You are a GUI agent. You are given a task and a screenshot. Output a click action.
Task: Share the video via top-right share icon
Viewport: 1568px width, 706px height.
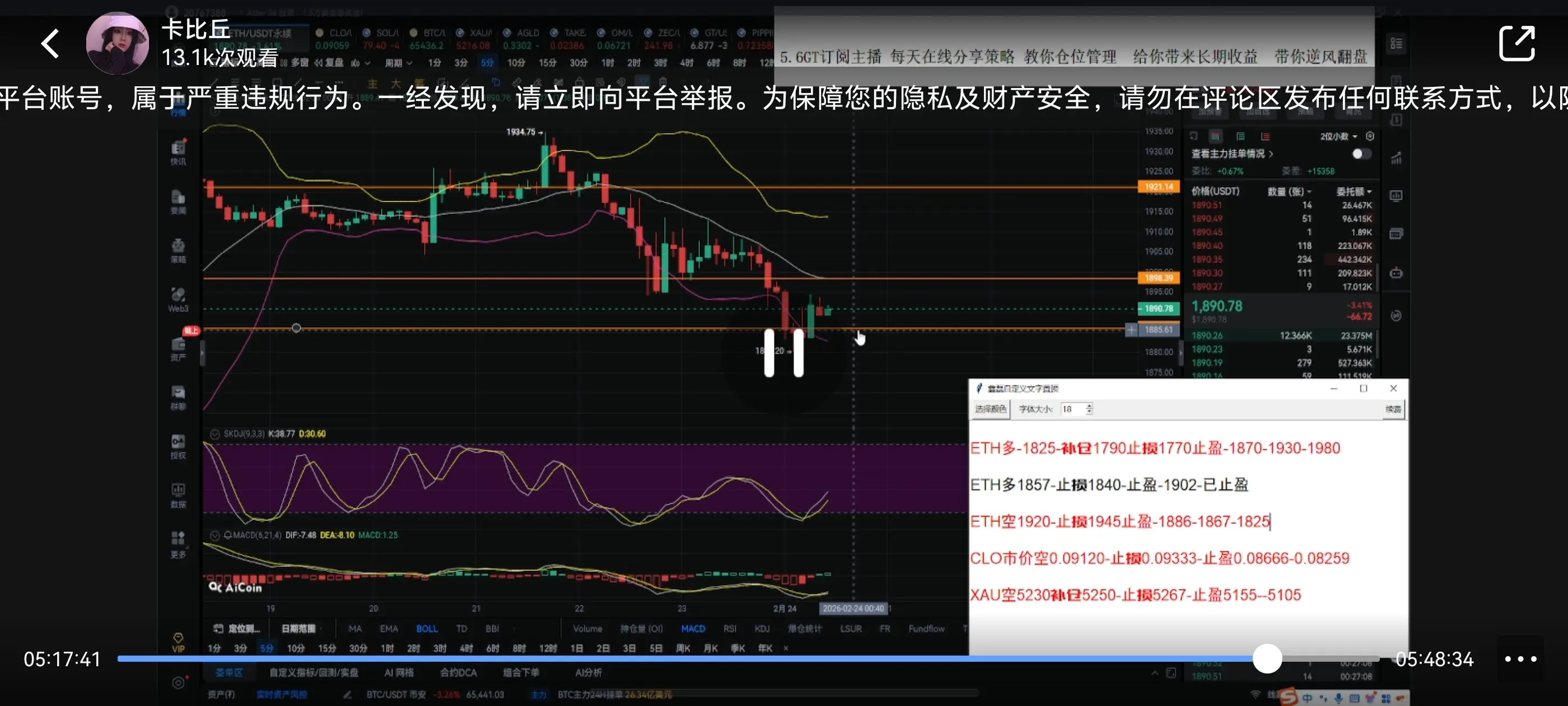click(1516, 43)
